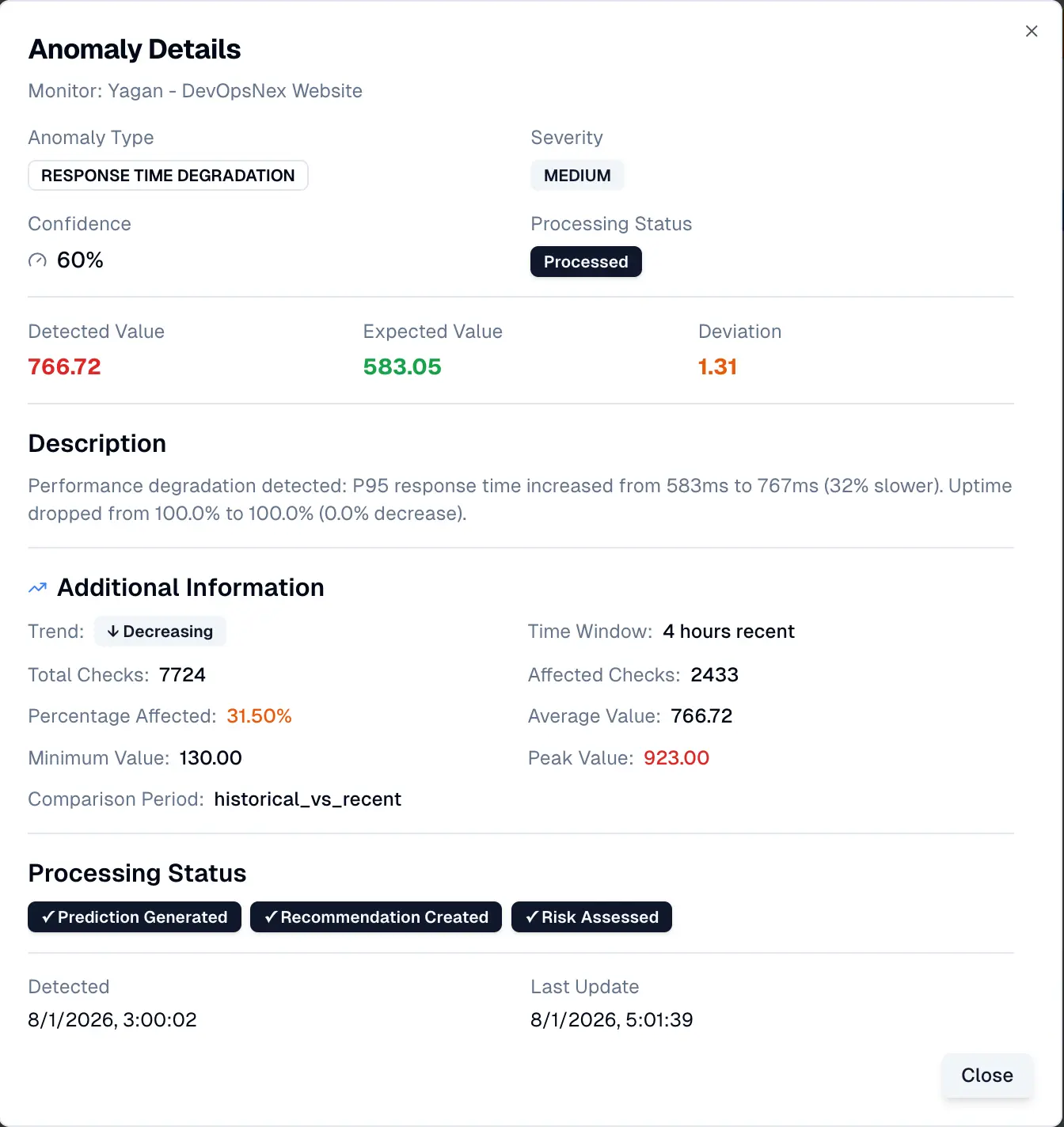
Task: Select the red detected value 766.72
Action: pos(65,367)
